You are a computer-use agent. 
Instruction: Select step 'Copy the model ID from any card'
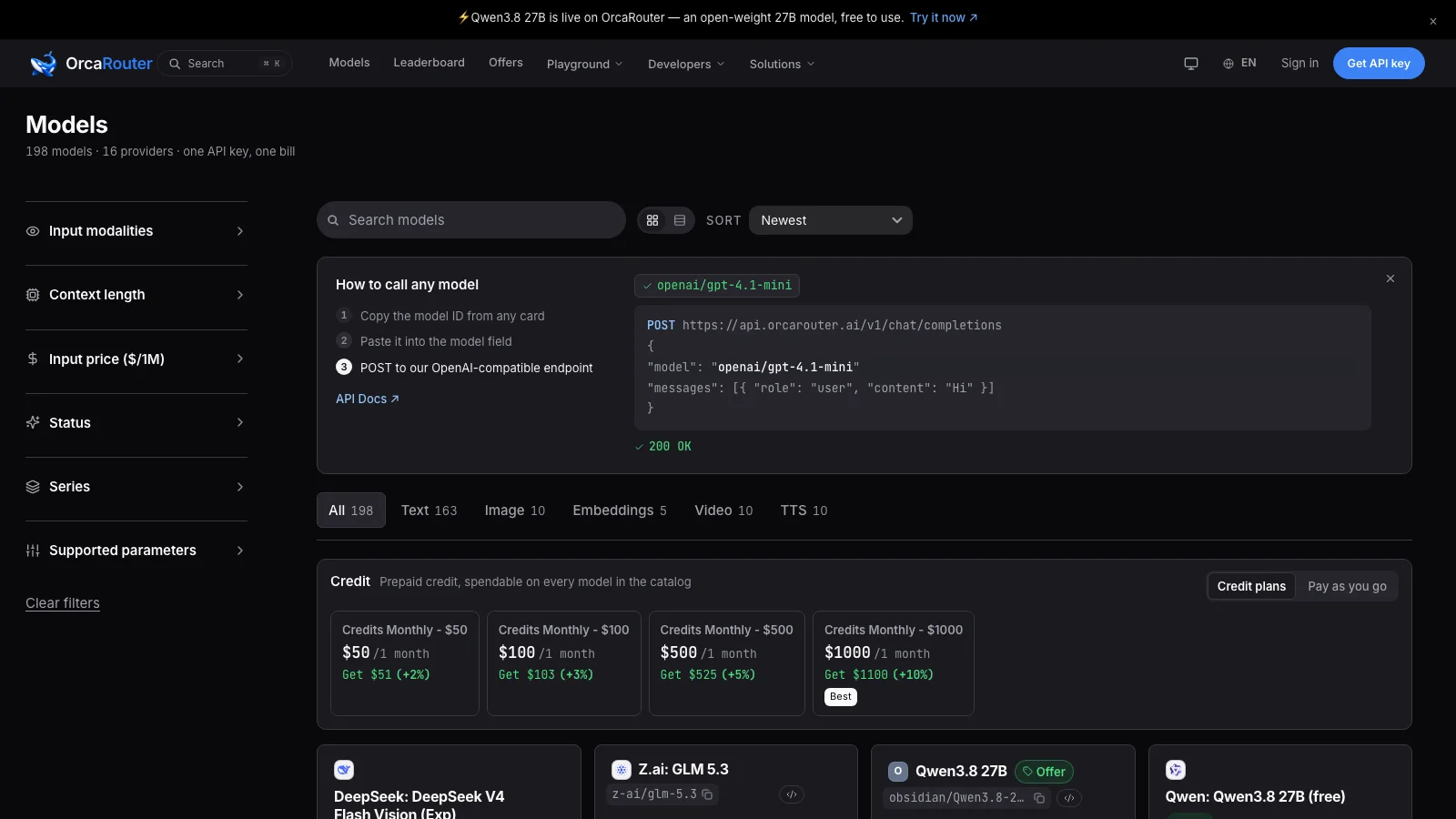click(440, 316)
